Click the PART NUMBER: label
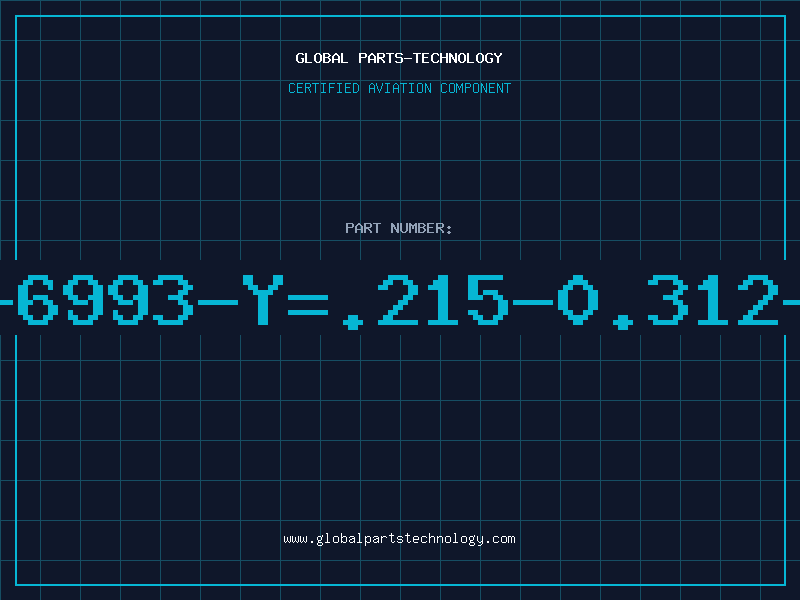The height and width of the screenshot is (600, 800). [399, 228]
